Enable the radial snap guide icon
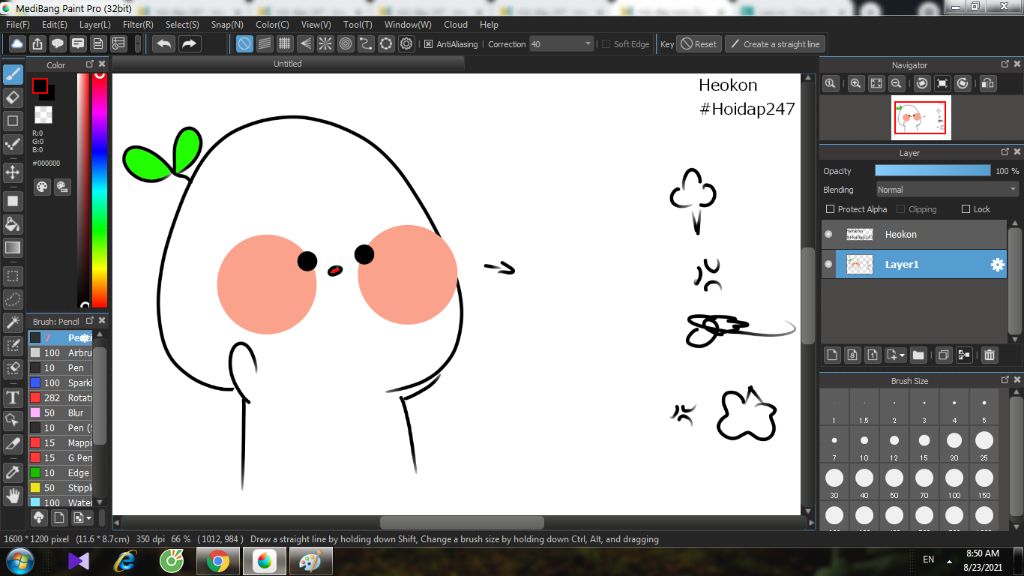This screenshot has height=576, width=1024. click(x=325, y=44)
